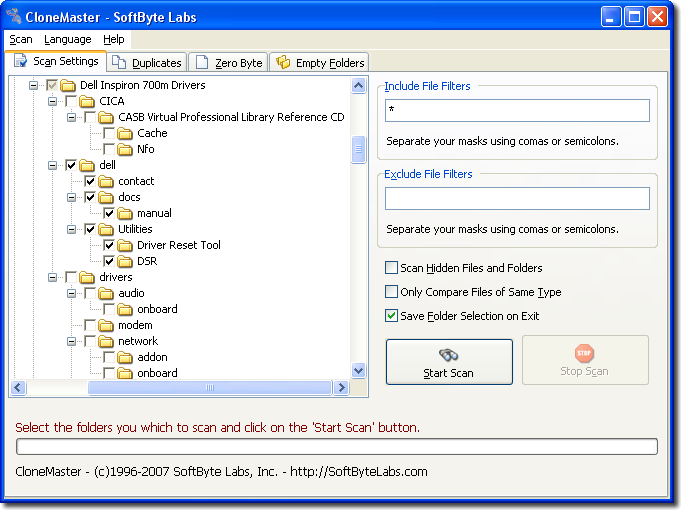
Task: Click the scan progress bar
Action: 337,447
